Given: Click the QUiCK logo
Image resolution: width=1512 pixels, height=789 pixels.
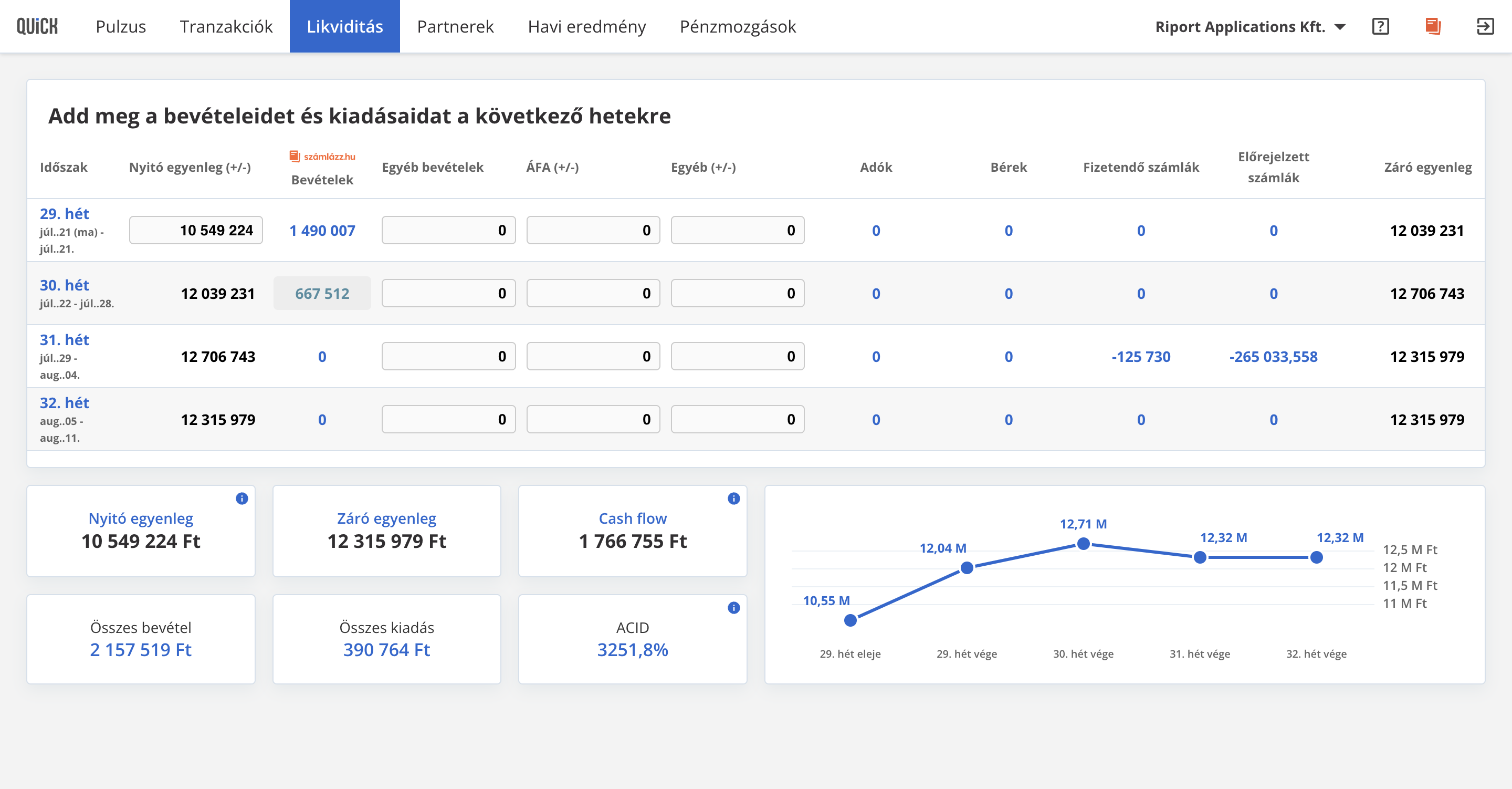Looking at the screenshot, I should tap(37, 26).
